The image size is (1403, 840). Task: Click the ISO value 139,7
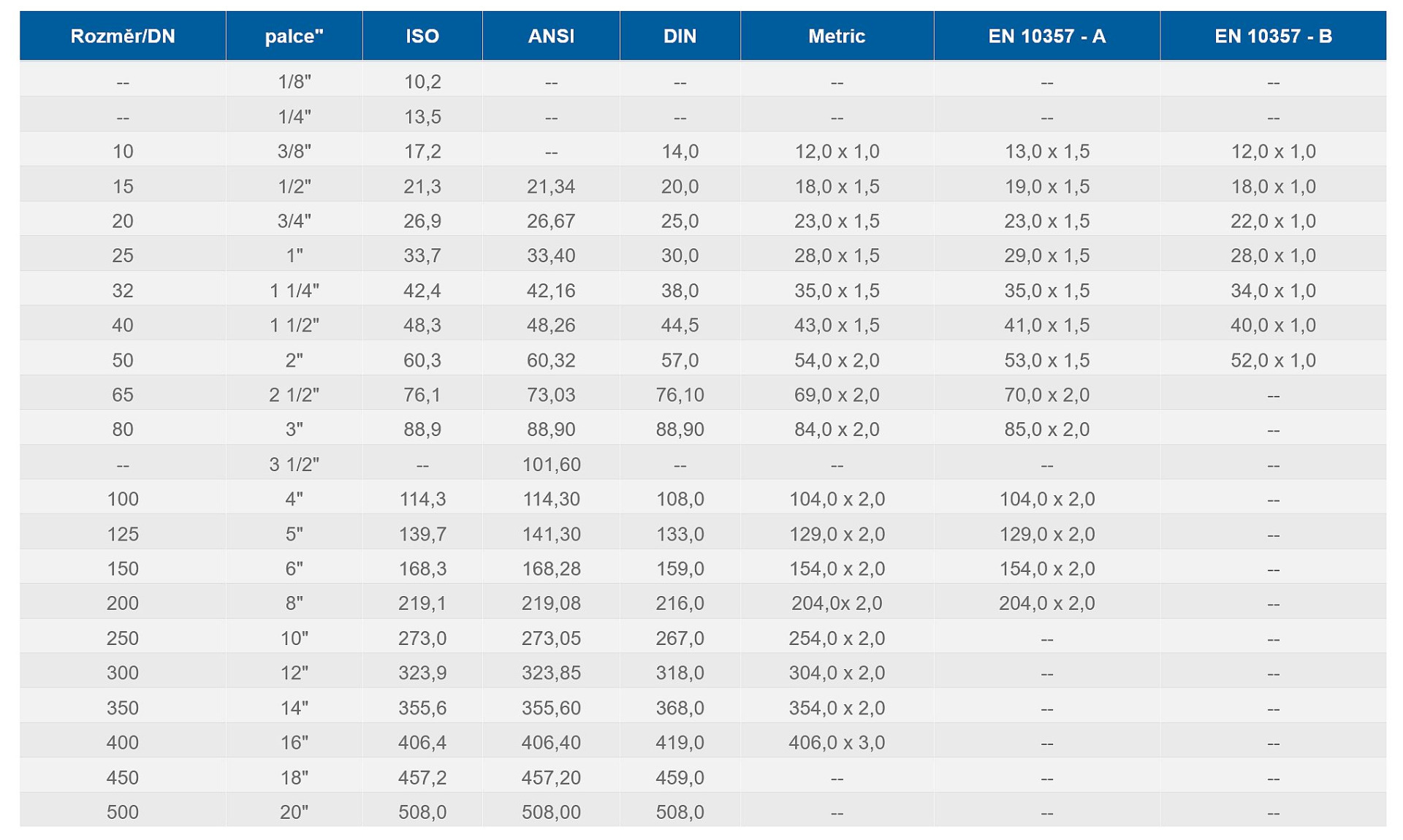click(422, 534)
